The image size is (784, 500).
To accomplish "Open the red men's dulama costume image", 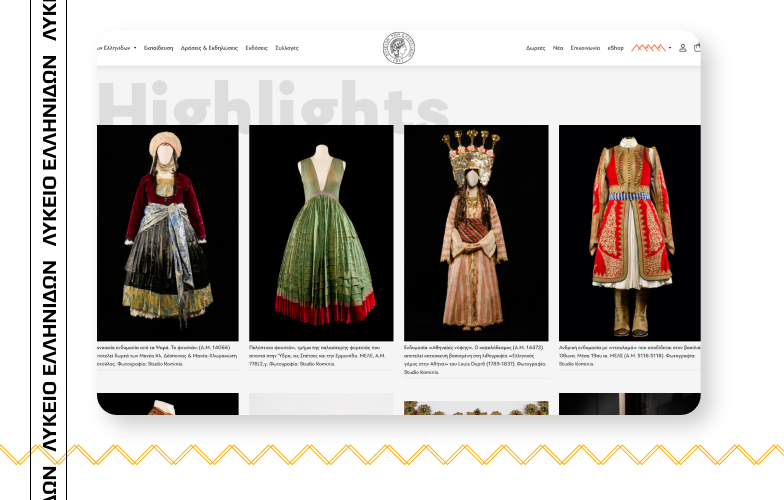I will click(x=630, y=233).
